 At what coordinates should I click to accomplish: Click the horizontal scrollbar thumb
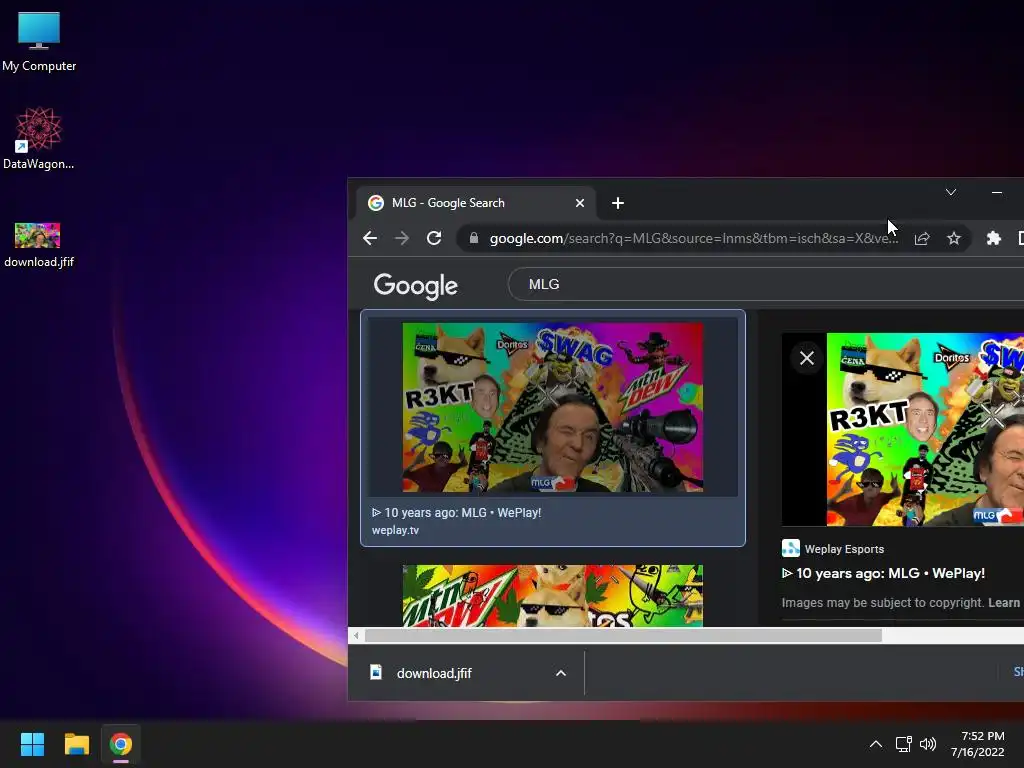click(x=623, y=635)
